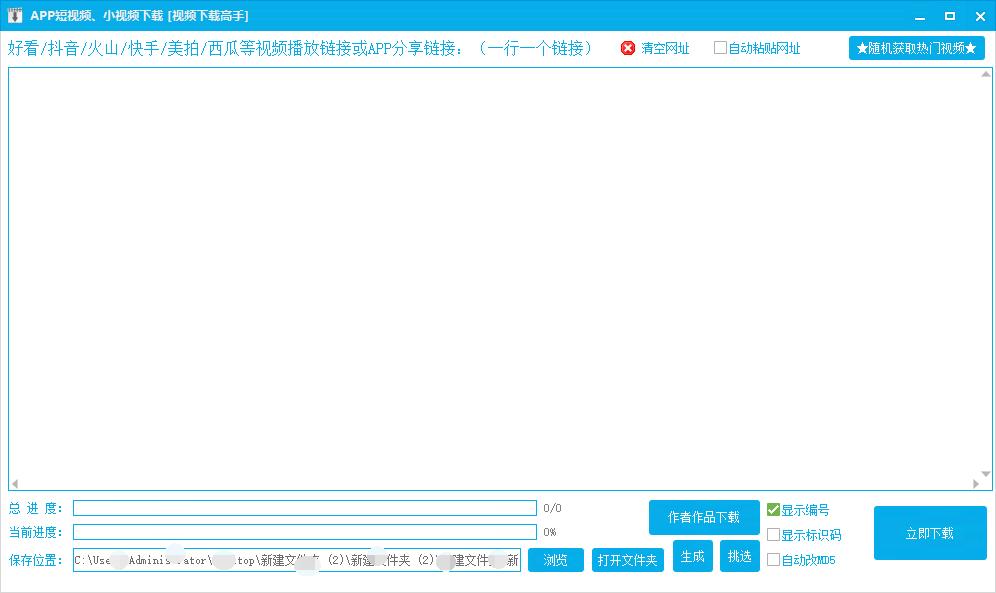Viewport: 996px width, 593px height.
Task: Click the 清空网址 text to clear all links
Action: 665,47
